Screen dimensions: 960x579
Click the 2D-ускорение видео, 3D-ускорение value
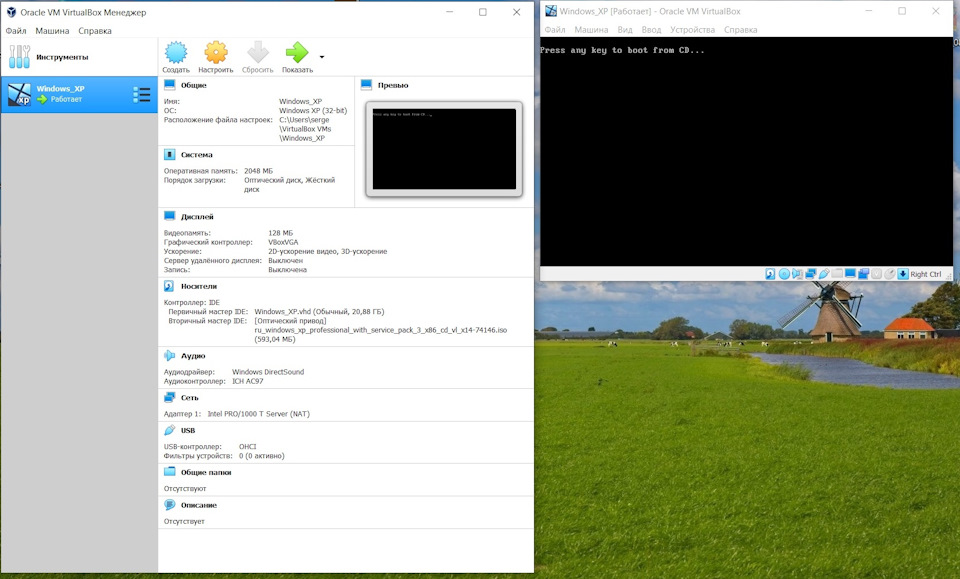(328, 251)
